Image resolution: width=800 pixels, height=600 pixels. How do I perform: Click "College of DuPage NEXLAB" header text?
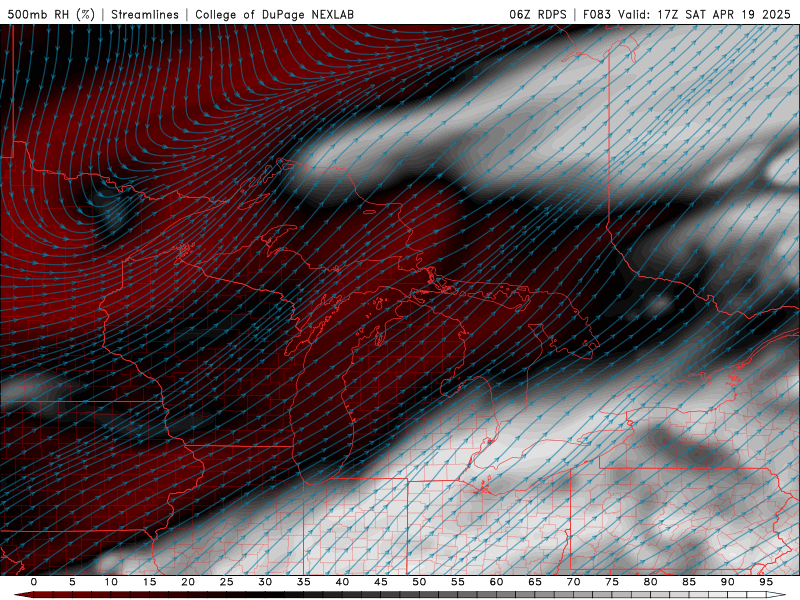click(274, 14)
